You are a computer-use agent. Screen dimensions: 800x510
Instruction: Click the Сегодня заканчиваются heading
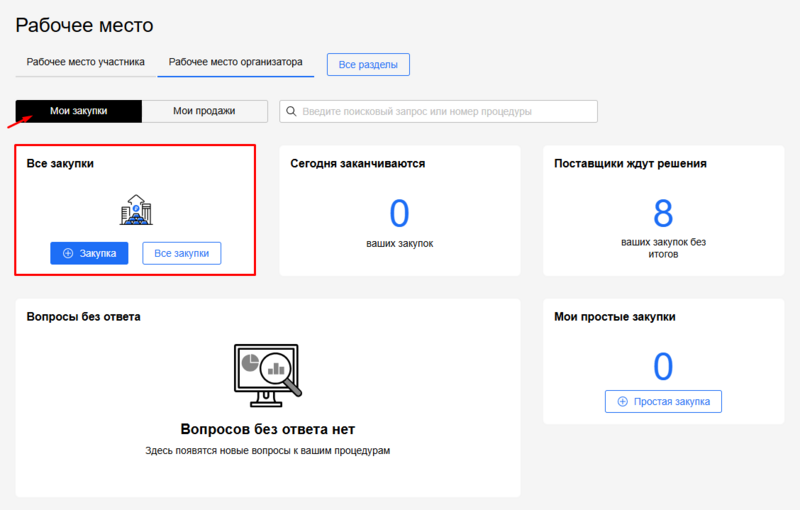point(358,164)
